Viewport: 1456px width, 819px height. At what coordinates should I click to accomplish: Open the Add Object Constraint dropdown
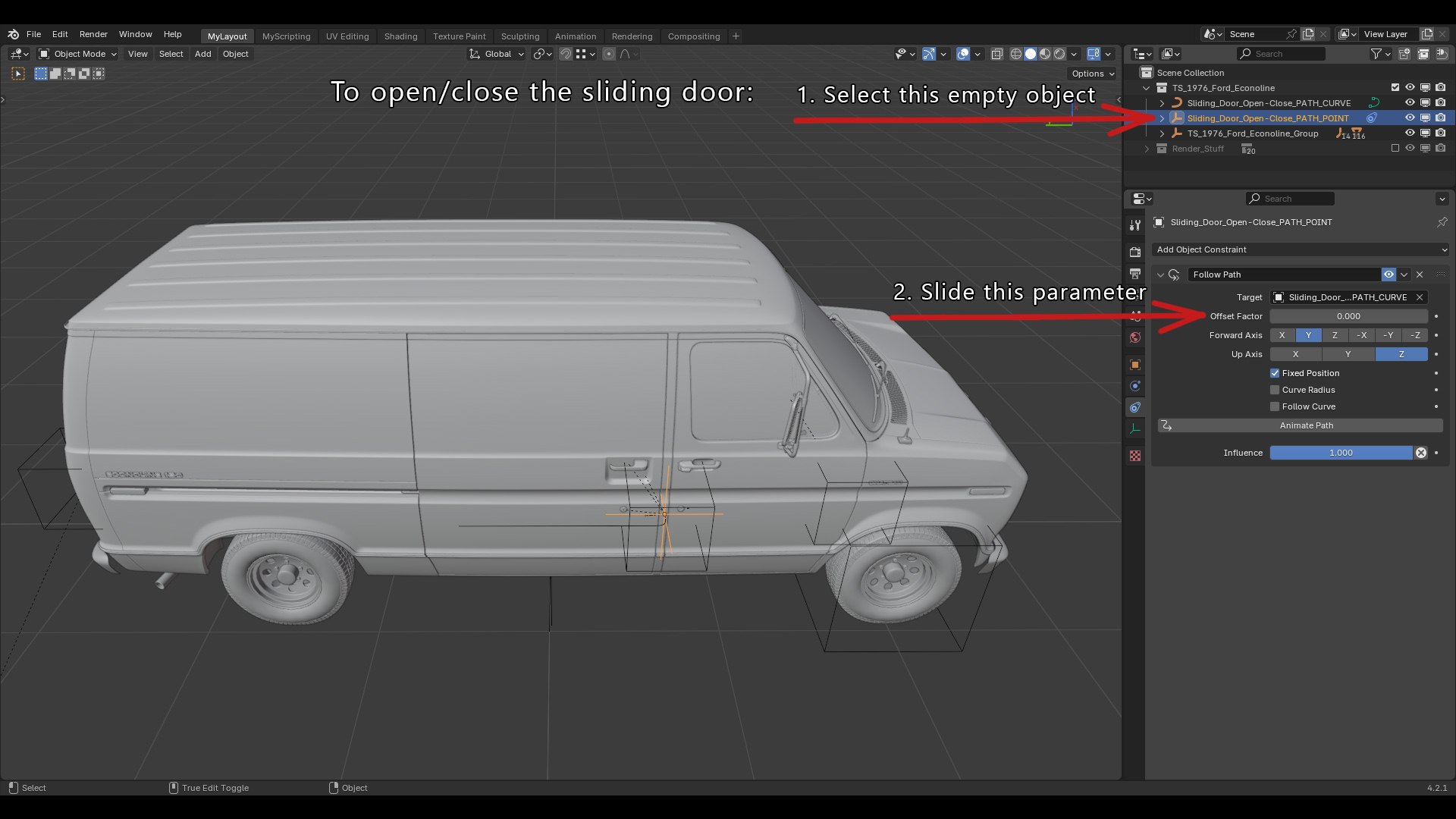1301,249
